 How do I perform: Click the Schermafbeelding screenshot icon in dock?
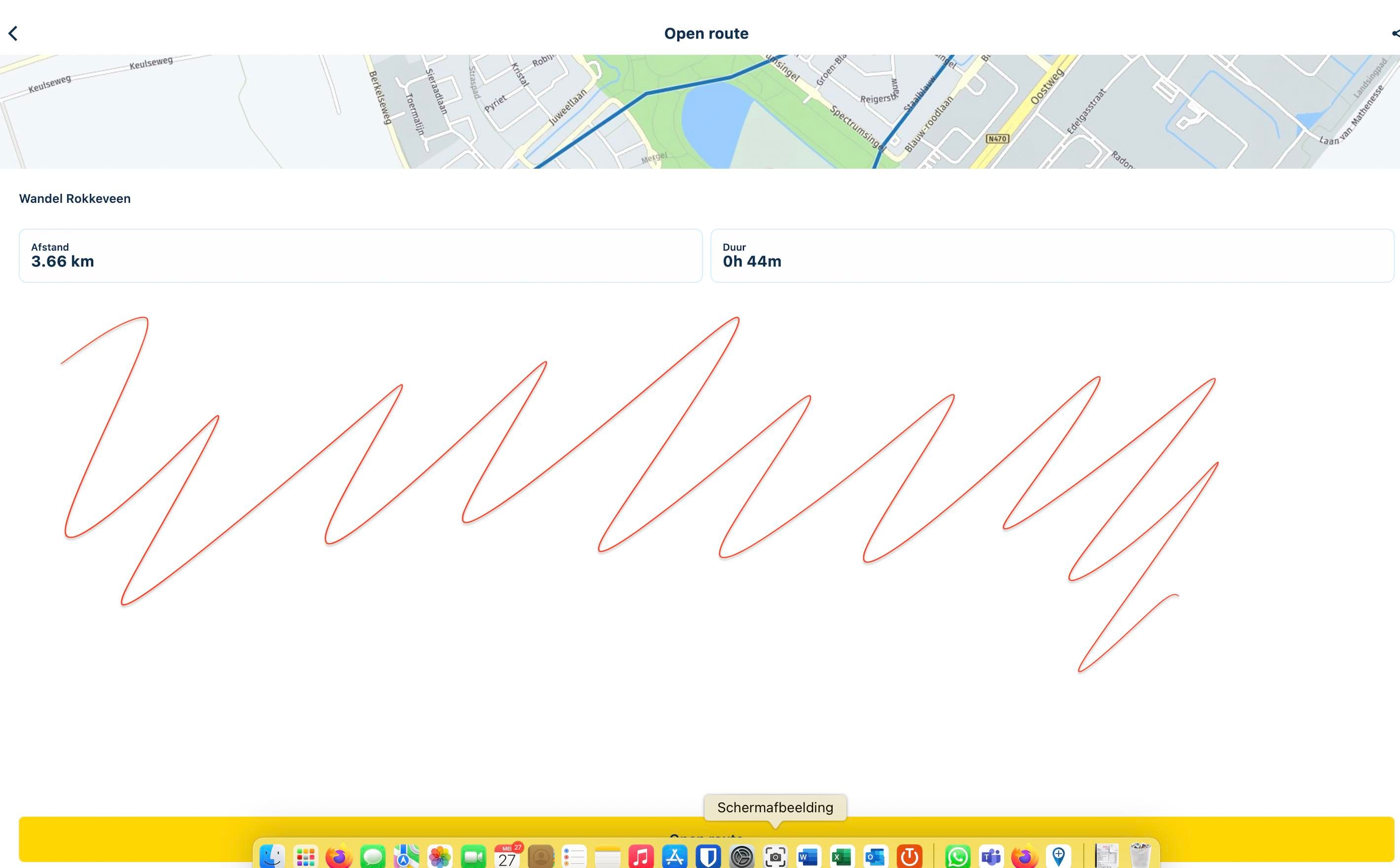[775, 857]
